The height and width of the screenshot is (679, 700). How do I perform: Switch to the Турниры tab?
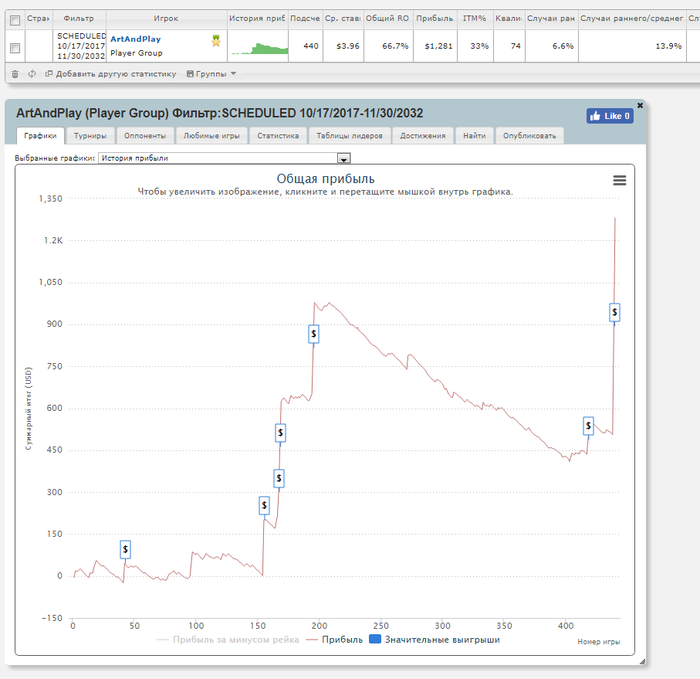[90, 136]
